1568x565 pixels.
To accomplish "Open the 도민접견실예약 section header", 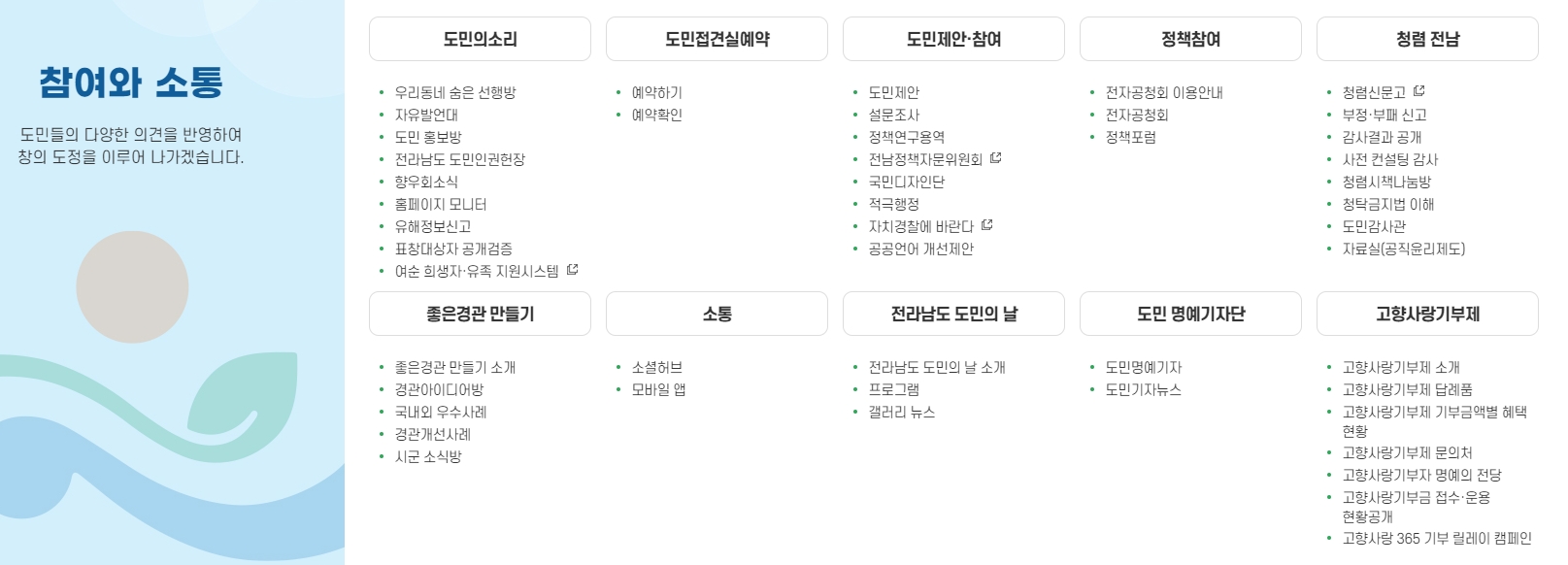I will [716, 39].
